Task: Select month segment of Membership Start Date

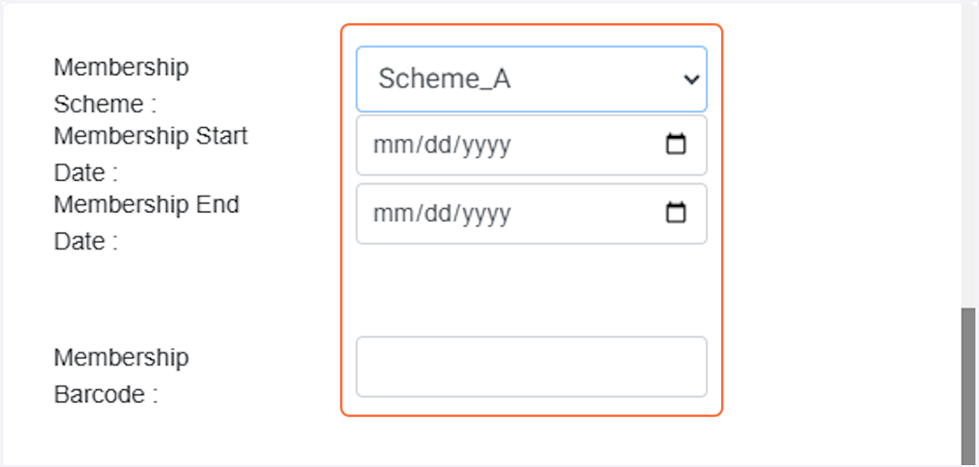Action: [x=386, y=145]
